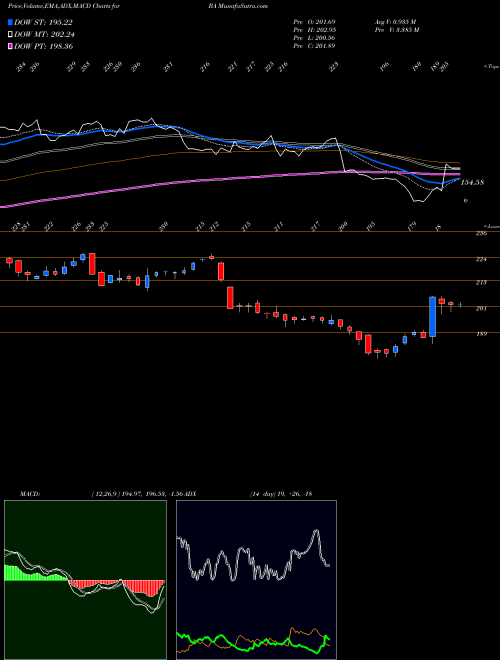Viewport: 500px width, 660px height.
Task: Click the MACD '(12,26,9) 194.97, 196.53, -1.56' values
Action: (138, 494)
